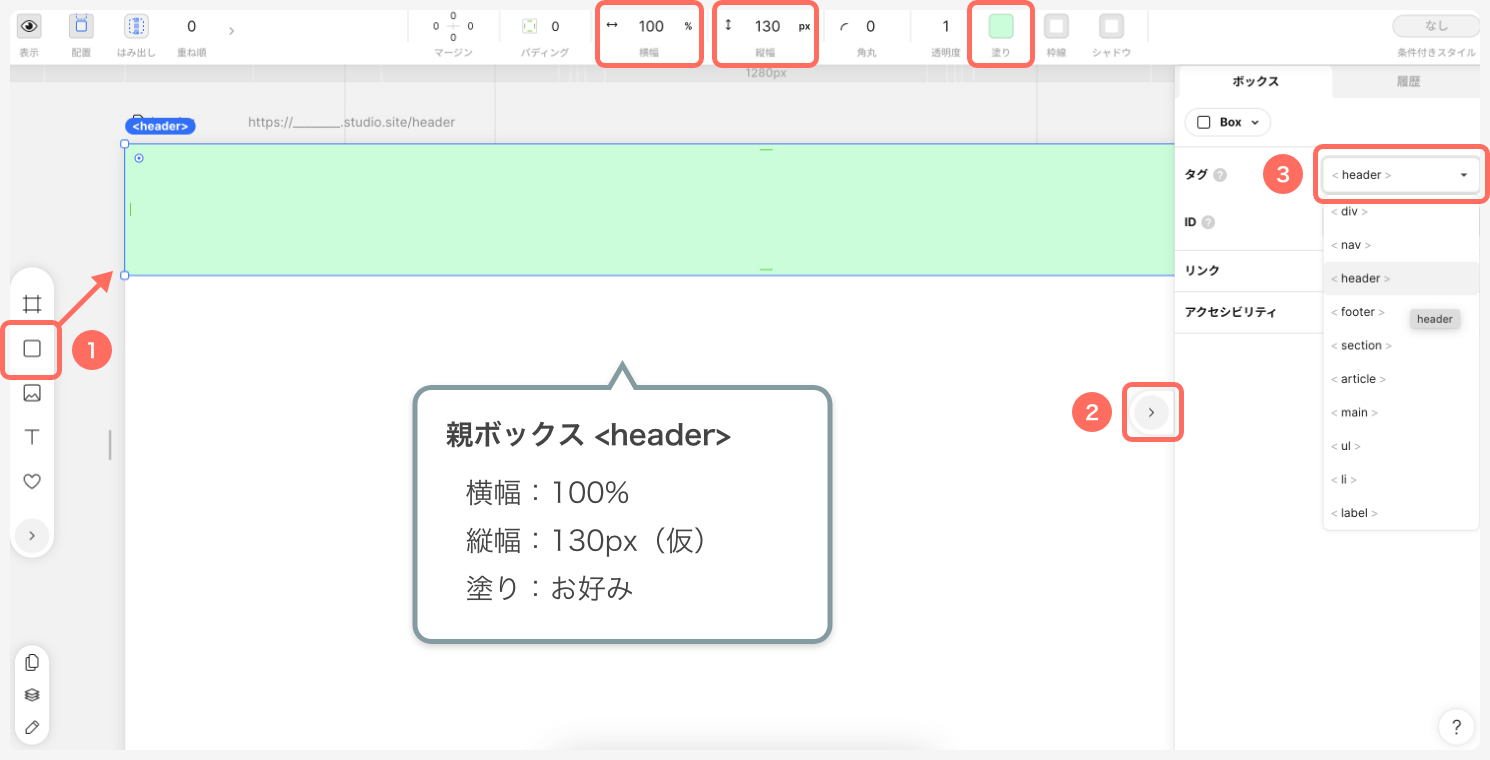Open the 枠線 border swatch

(1056, 27)
